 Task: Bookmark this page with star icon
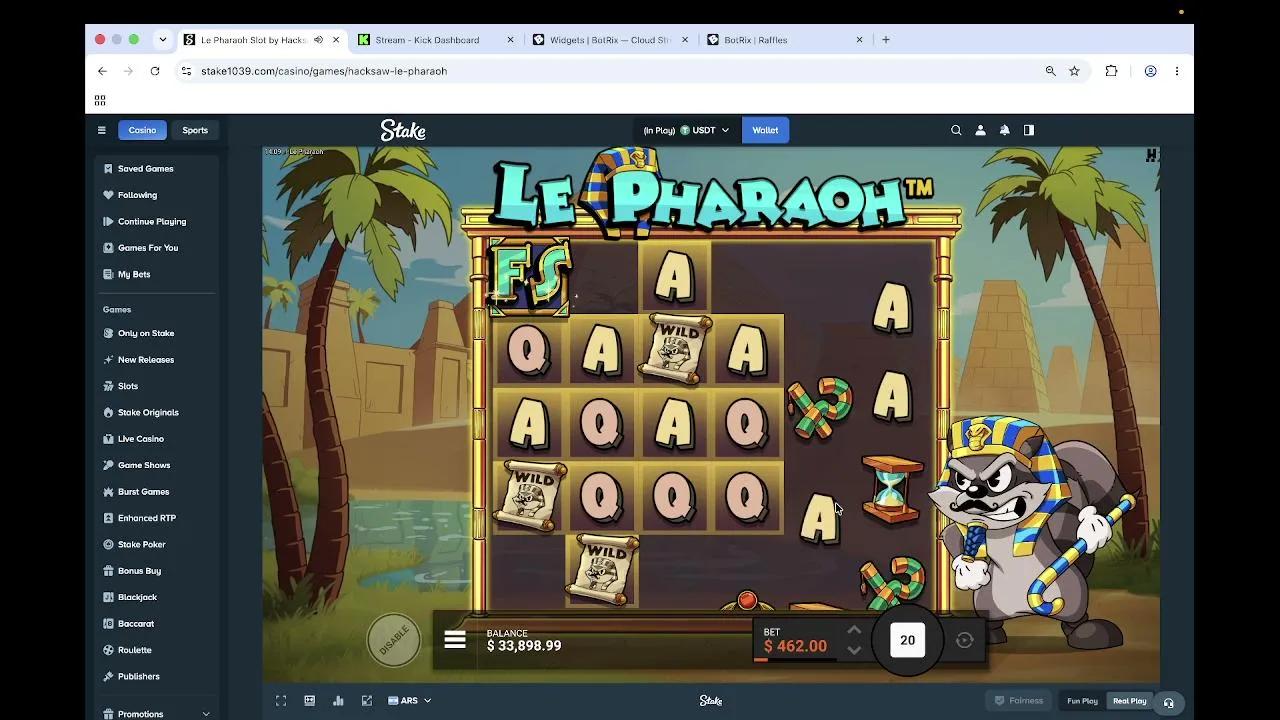[x=1074, y=71]
